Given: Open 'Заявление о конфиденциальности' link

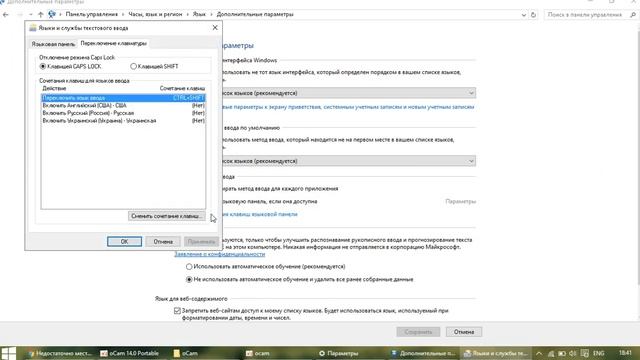Looking at the screenshot, I should point(220,254).
